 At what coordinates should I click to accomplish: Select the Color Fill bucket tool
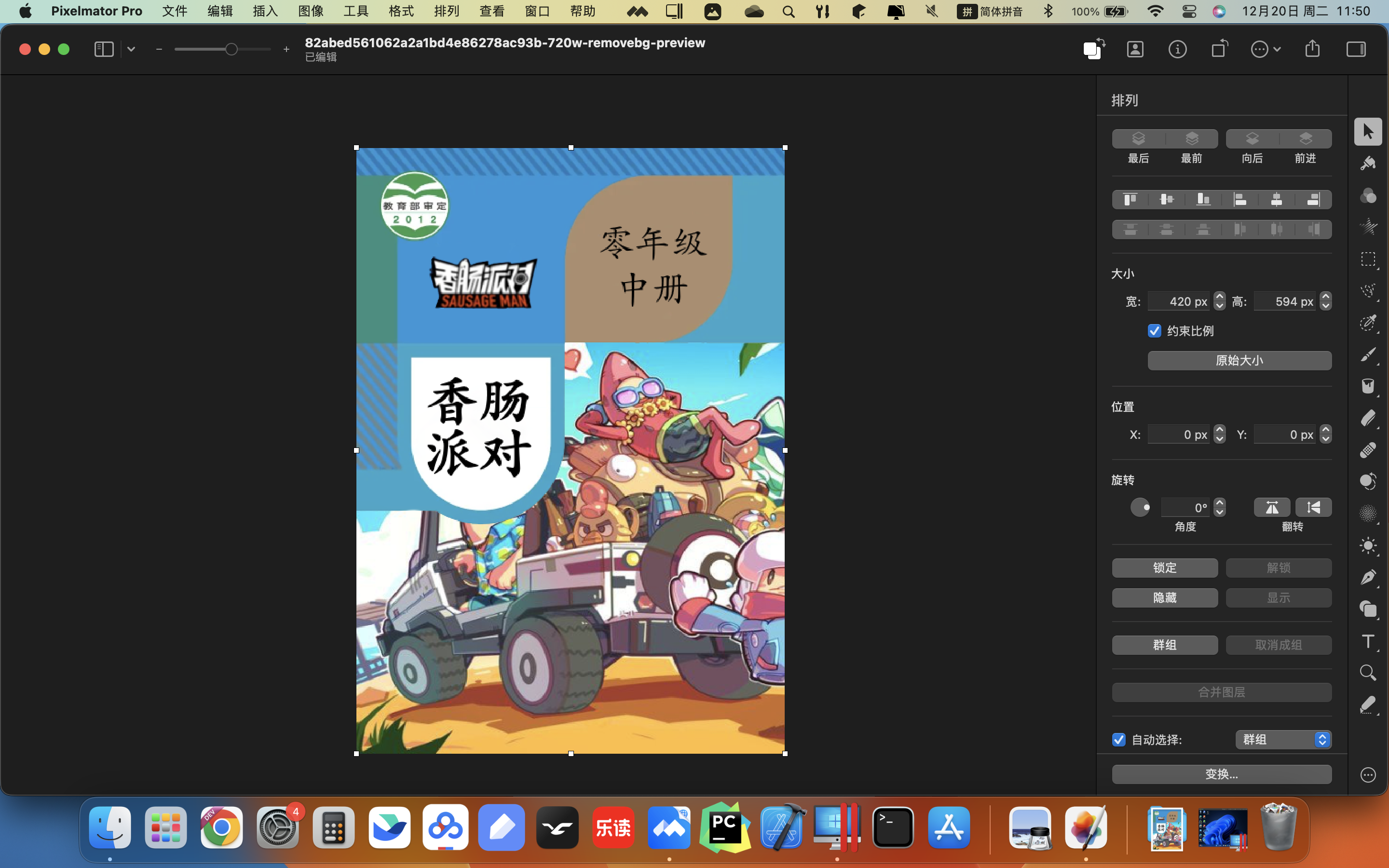click(1368, 386)
